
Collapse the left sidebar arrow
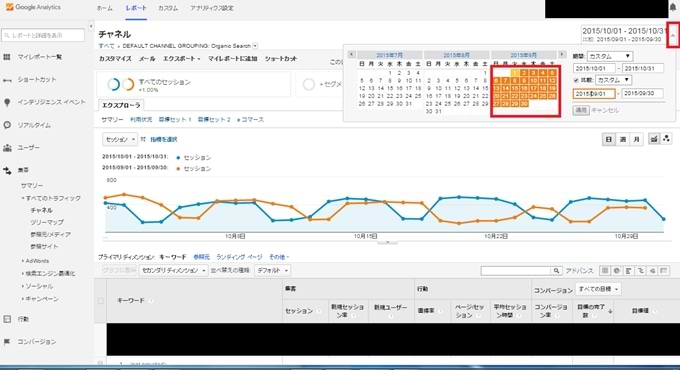click(x=91, y=26)
